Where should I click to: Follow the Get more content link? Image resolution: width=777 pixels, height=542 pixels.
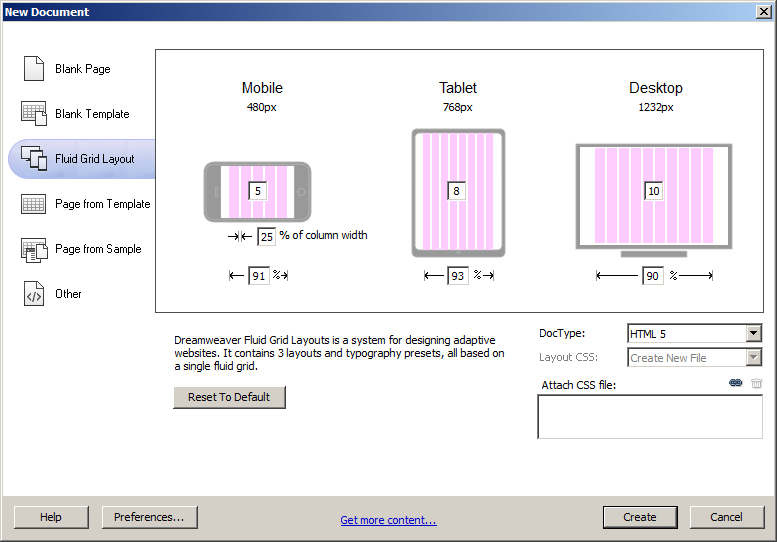click(x=388, y=520)
